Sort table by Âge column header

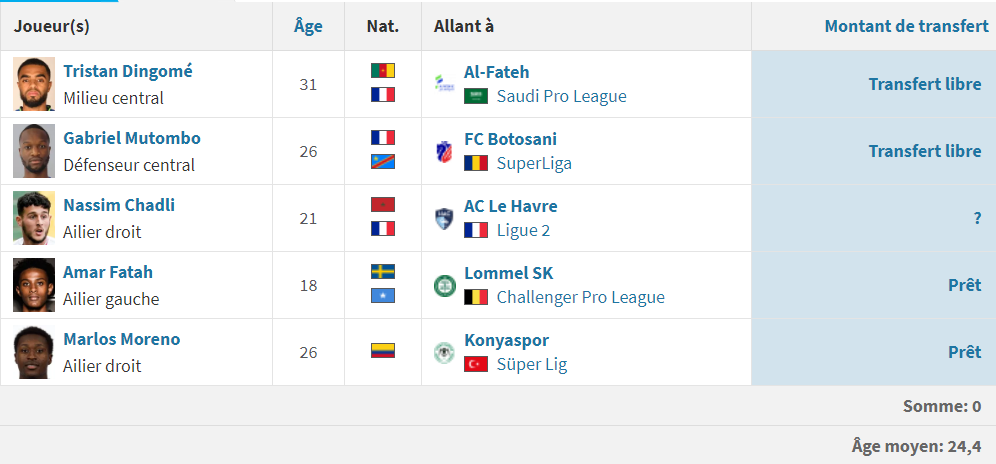(x=308, y=26)
